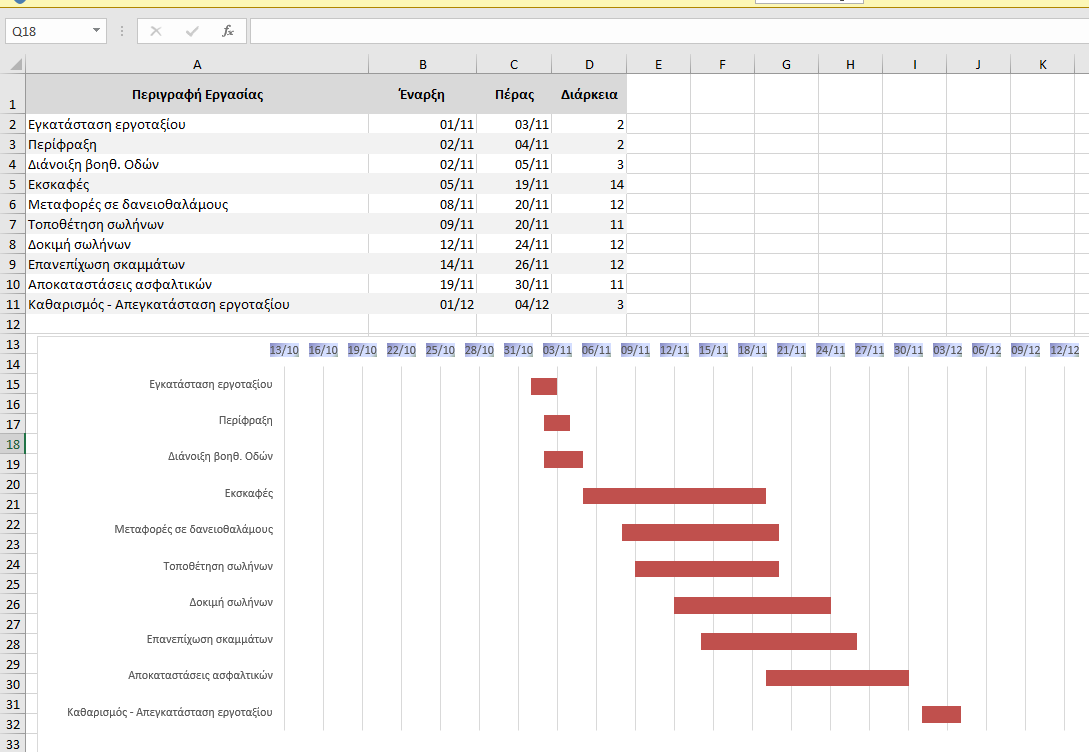
Task: Click chart axis date label 03/11
Action: click(x=557, y=350)
